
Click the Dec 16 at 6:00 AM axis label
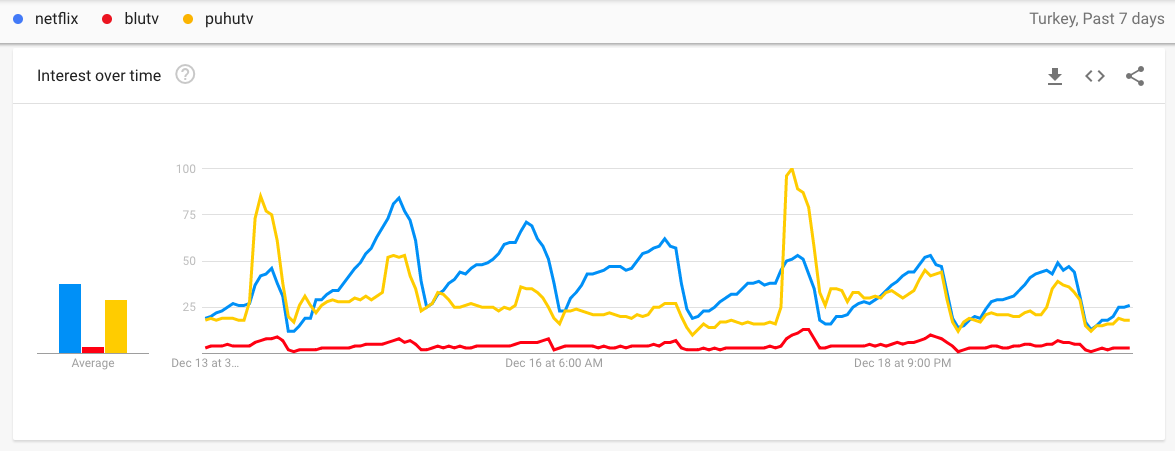554,364
